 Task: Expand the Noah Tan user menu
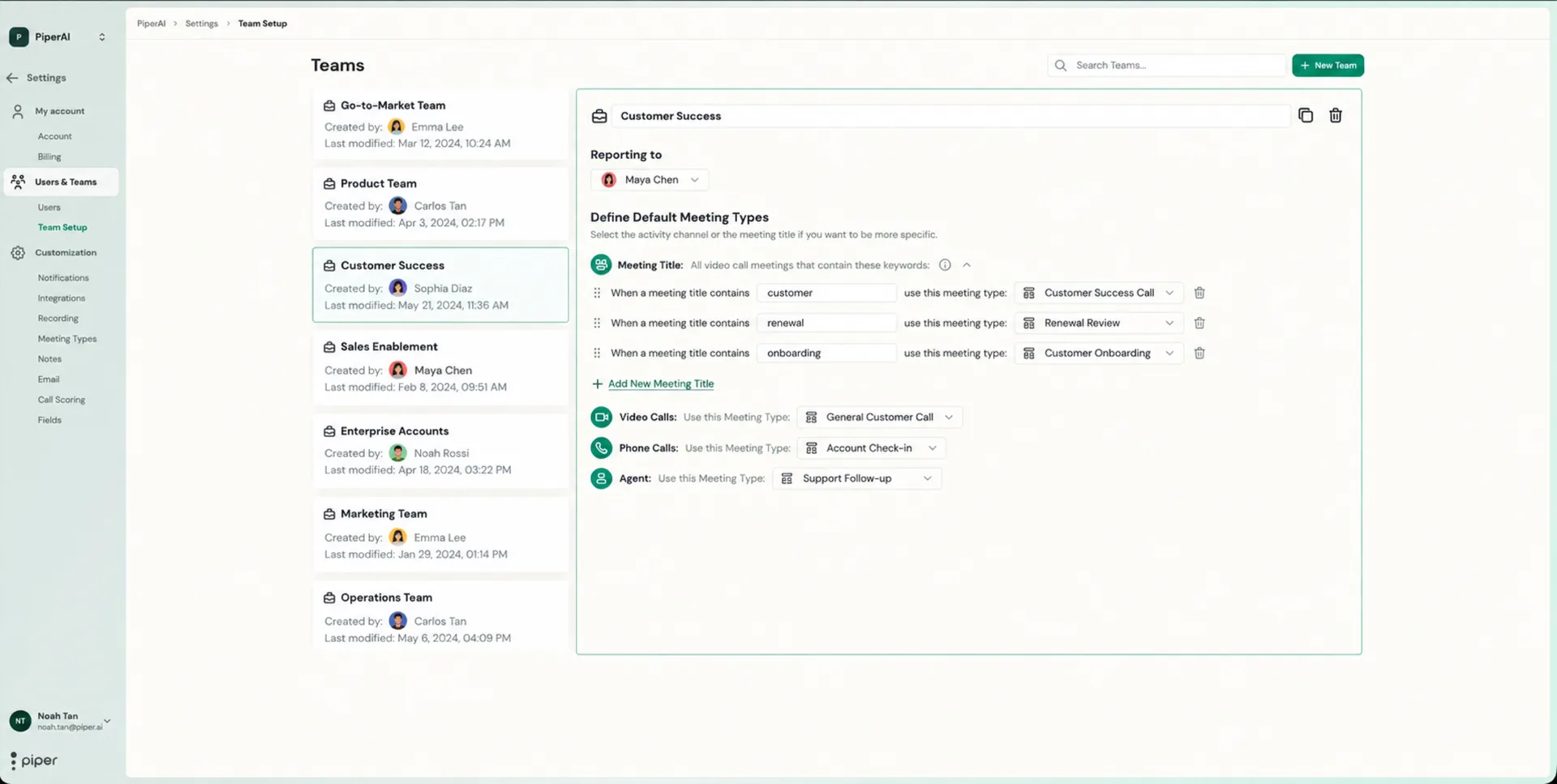(x=107, y=720)
